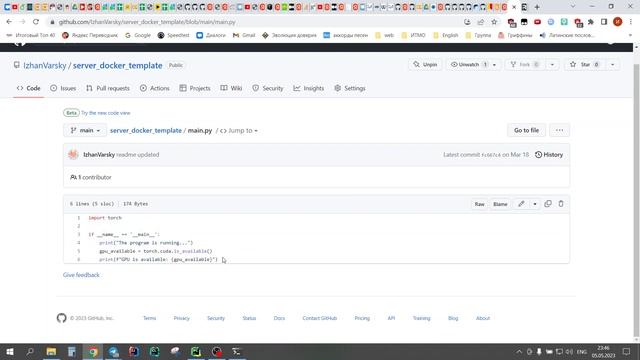
Task: Open the Gmail bookmark
Action: click(244, 36)
